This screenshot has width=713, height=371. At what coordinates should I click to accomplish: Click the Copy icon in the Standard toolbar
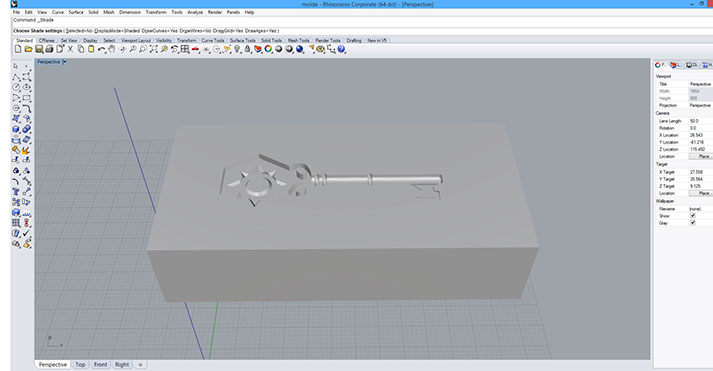coord(80,49)
